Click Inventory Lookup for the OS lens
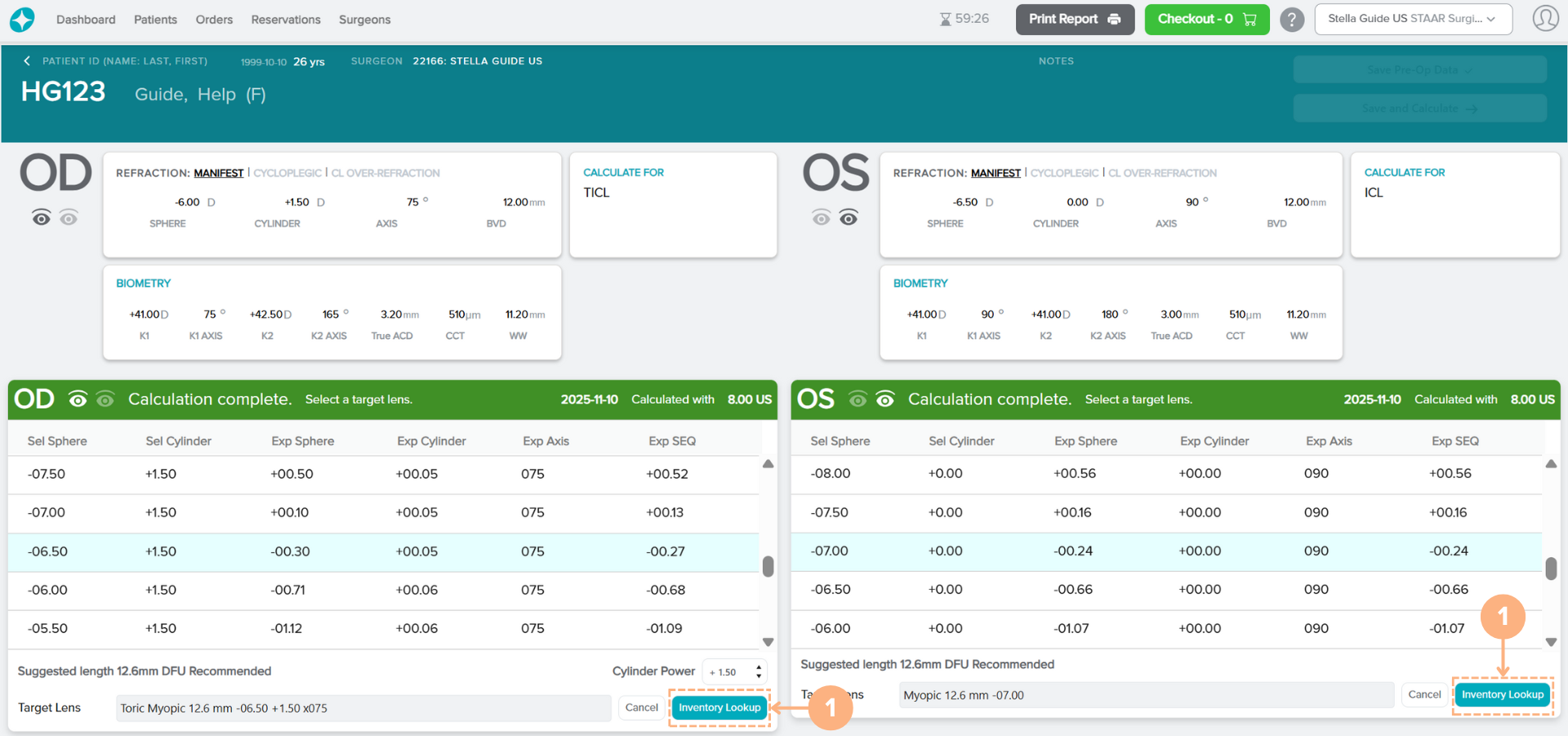 [x=1502, y=695]
